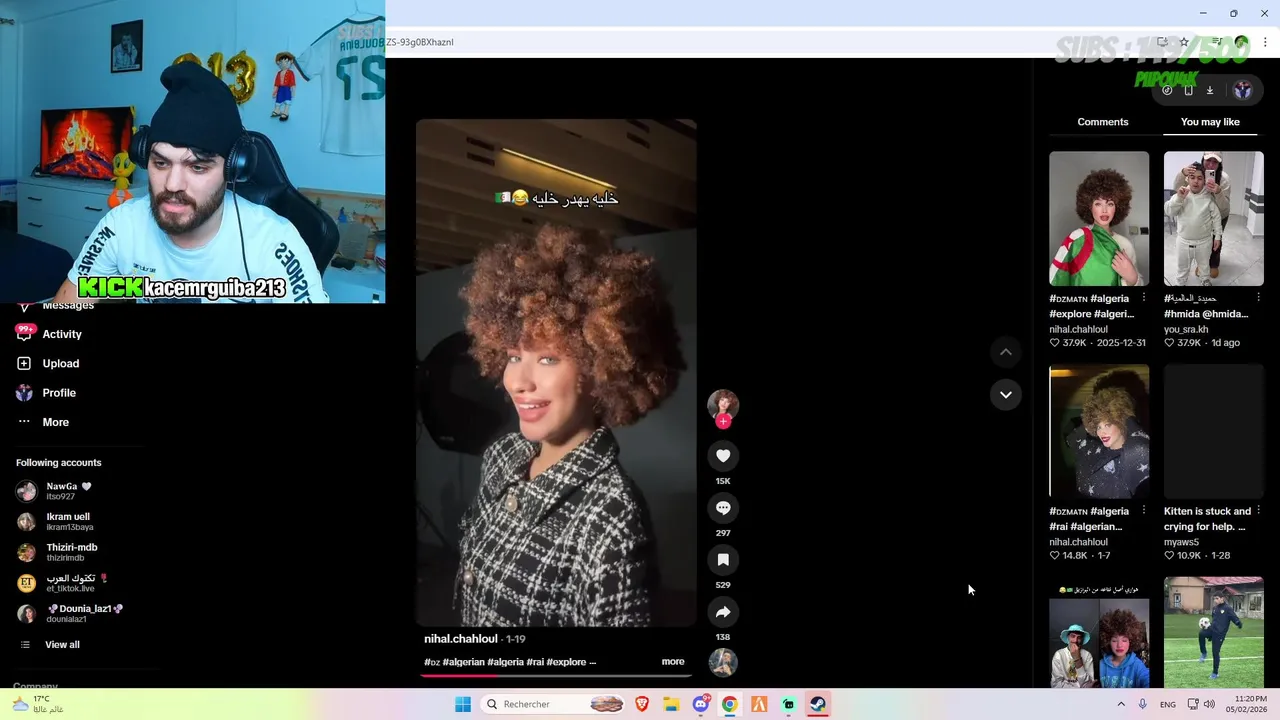Open Steam from taskbar

[x=818, y=704]
